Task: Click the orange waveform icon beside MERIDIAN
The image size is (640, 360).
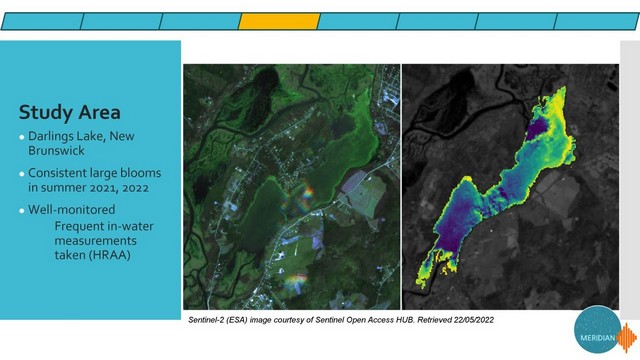Action: click(627, 338)
